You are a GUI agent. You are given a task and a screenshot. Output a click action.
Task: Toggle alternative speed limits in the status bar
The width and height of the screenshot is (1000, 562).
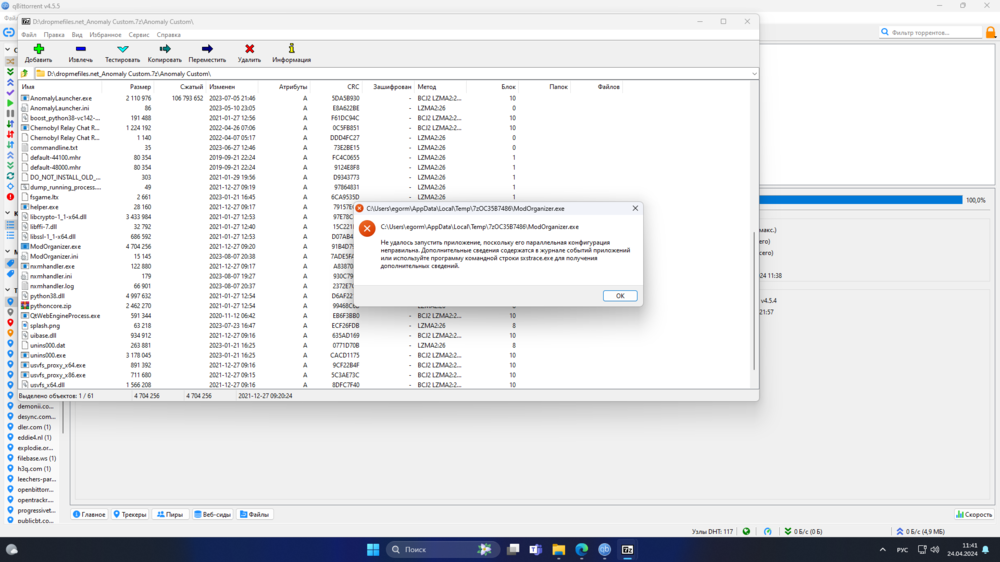[767, 531]
